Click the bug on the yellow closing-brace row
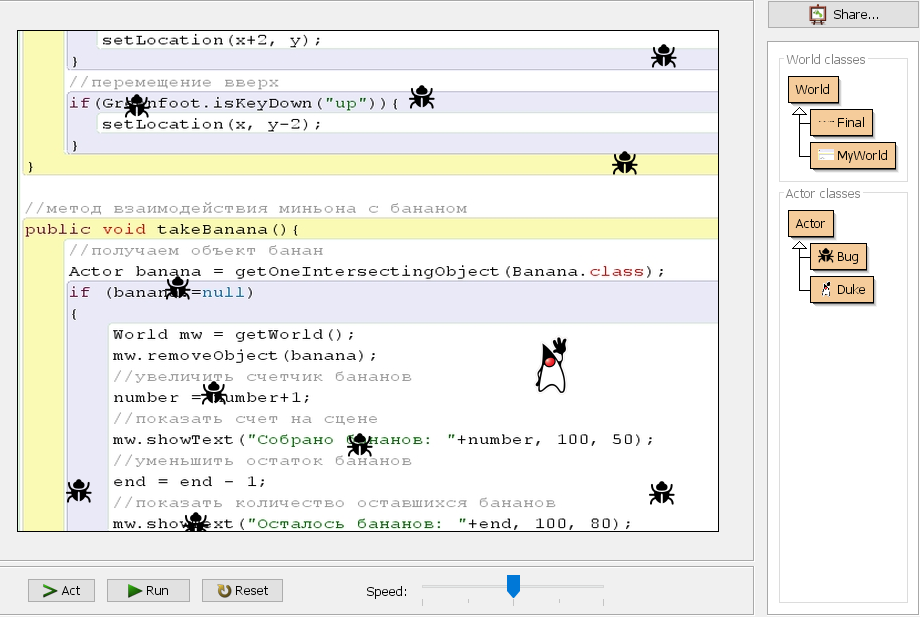920x617 pixels. pyautogui.click(x=625, y=162)
